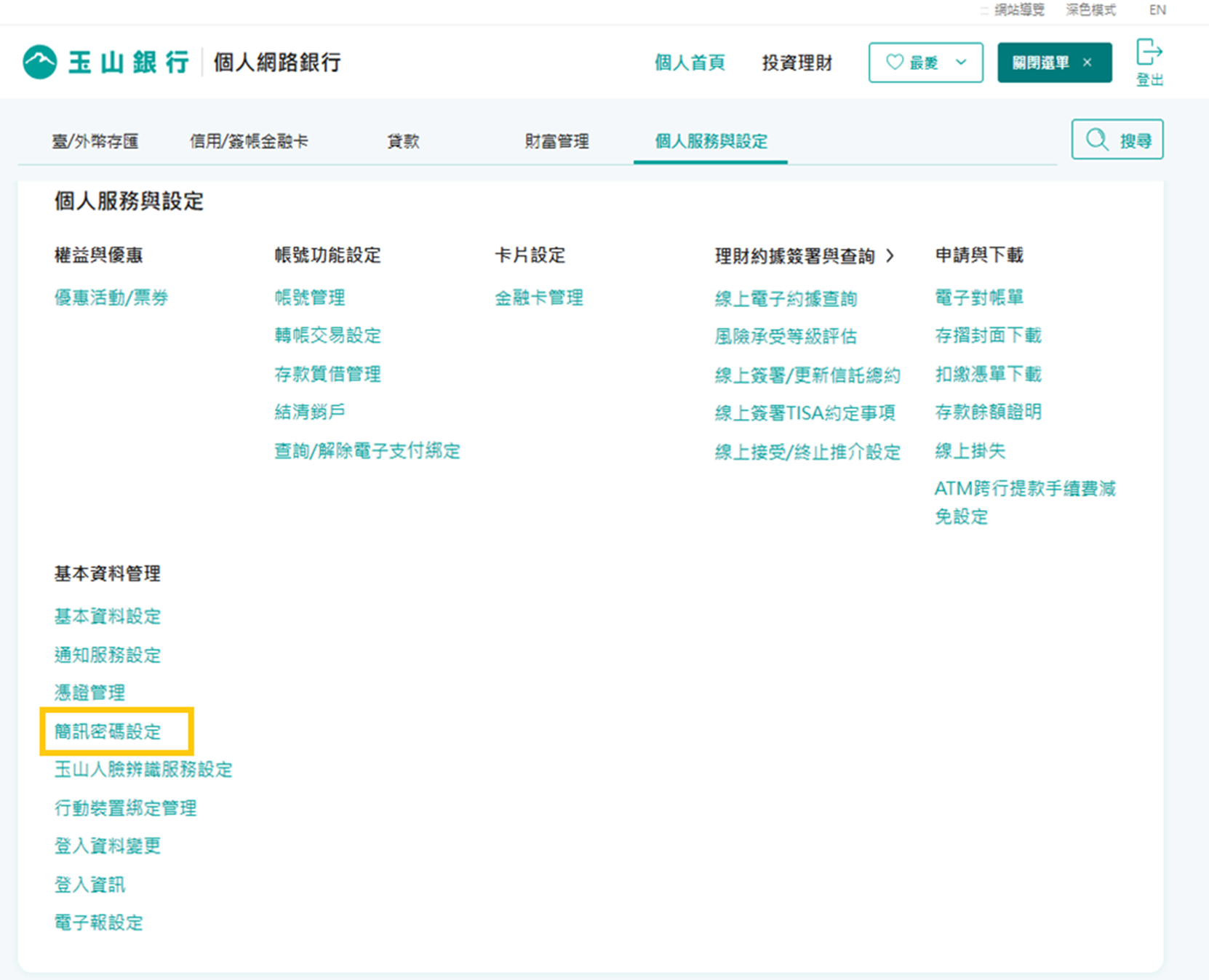Open 登入資料變更 link

pos(108,846)
